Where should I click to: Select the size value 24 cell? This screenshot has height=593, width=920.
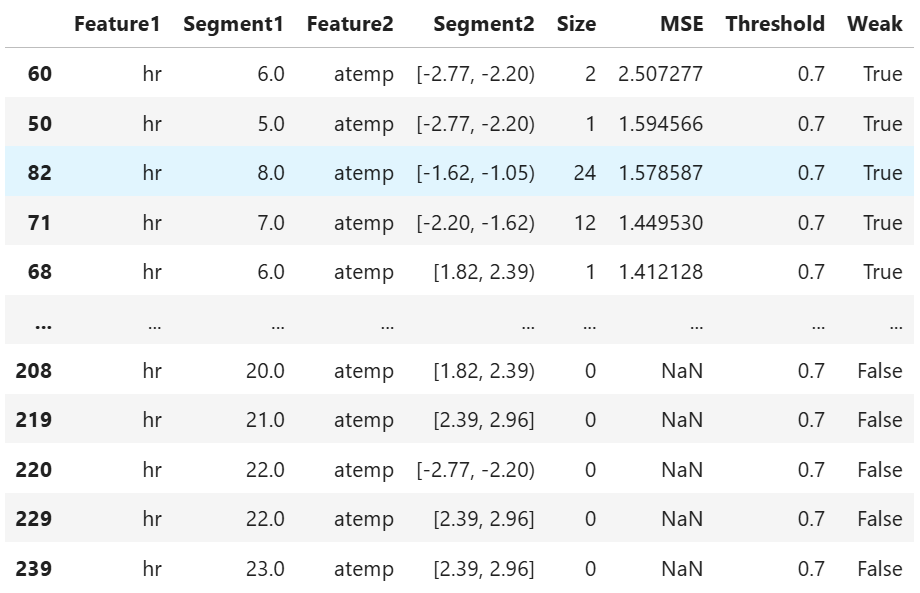point(584,173)
